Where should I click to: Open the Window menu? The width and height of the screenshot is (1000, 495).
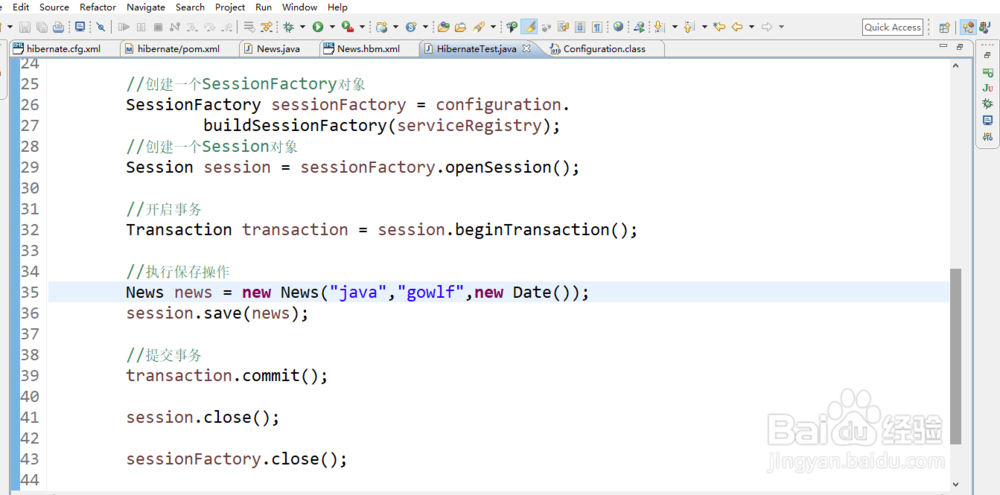pos(299,7)
